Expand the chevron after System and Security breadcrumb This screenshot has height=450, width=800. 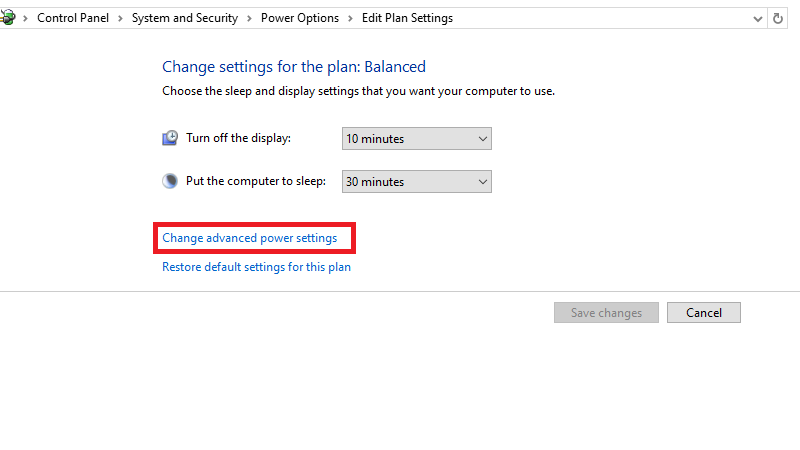point(250,18)
